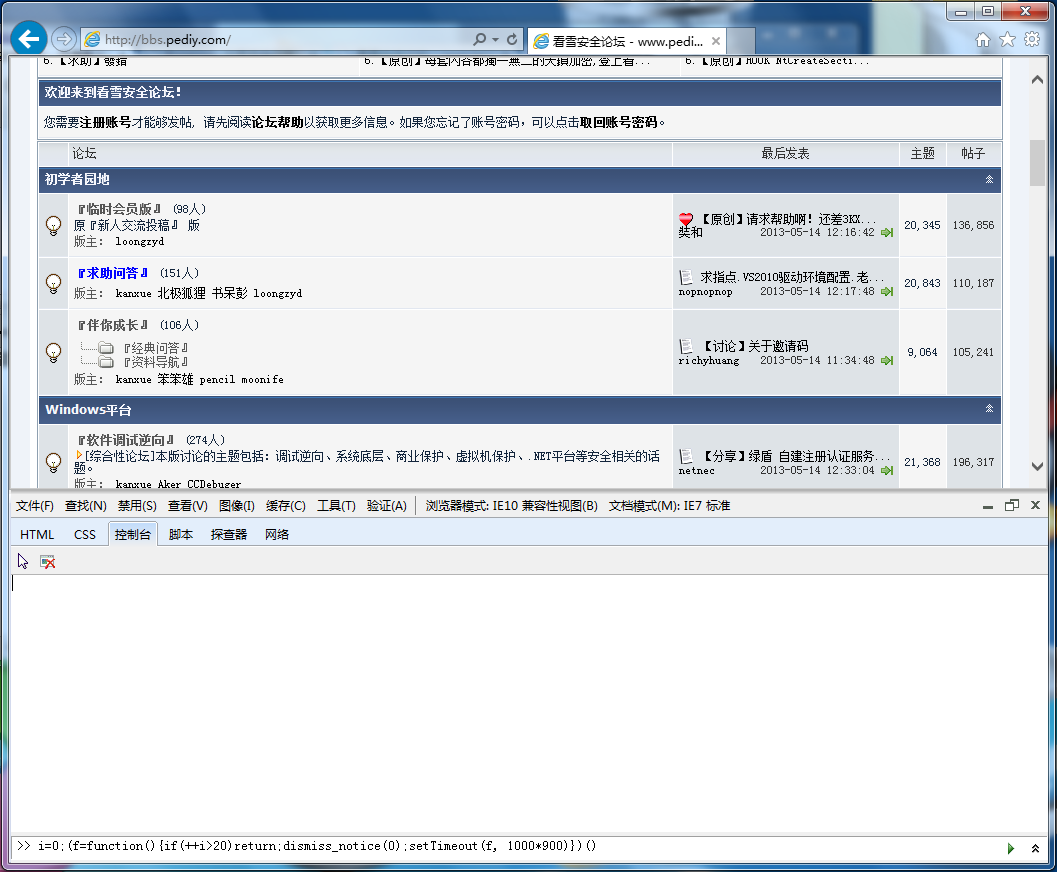Switch to the 探查器 profiler tab
The height and width of the screenshot is (872, 1057).
229,534
